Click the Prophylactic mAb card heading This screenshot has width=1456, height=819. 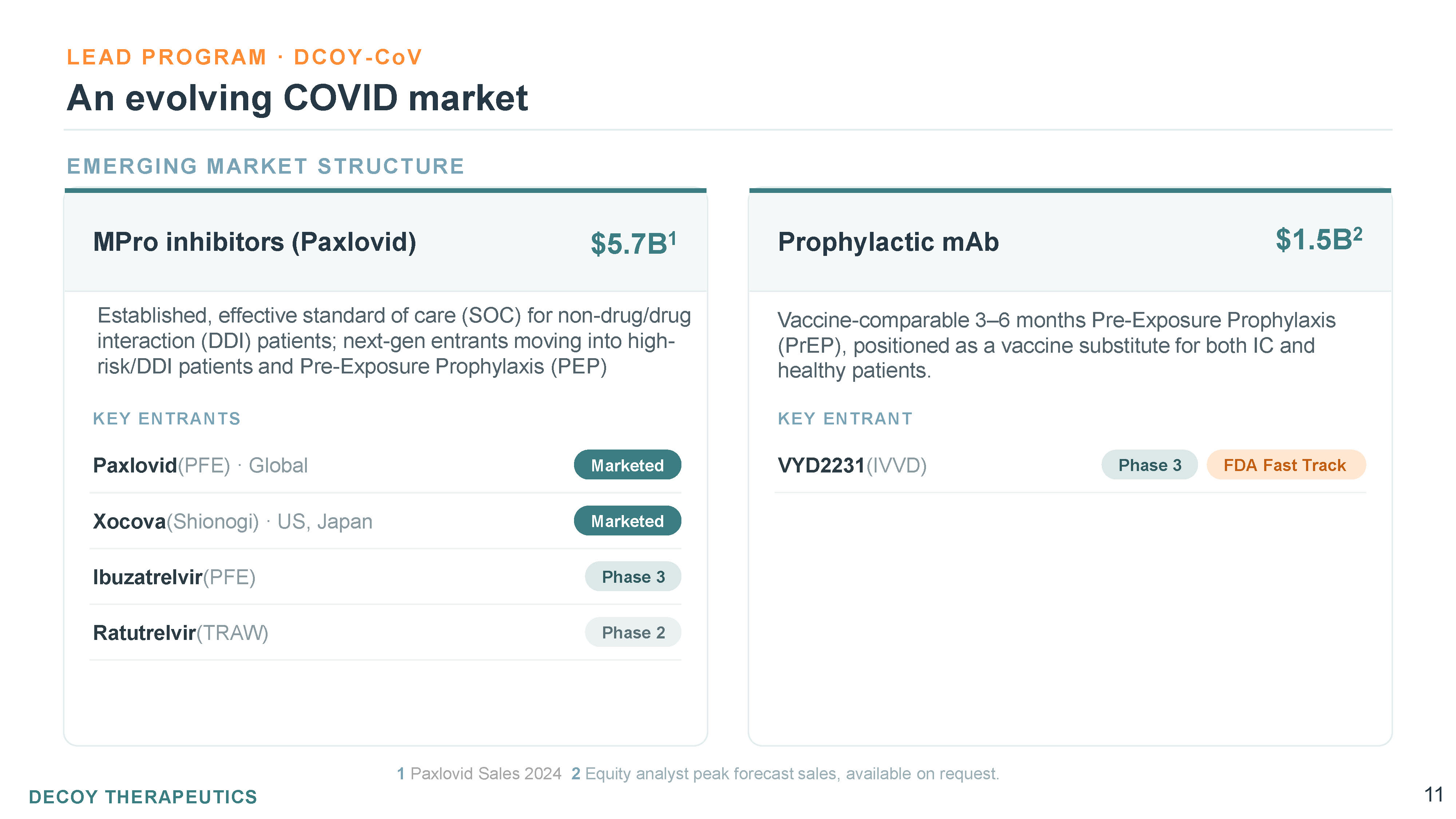889,242
